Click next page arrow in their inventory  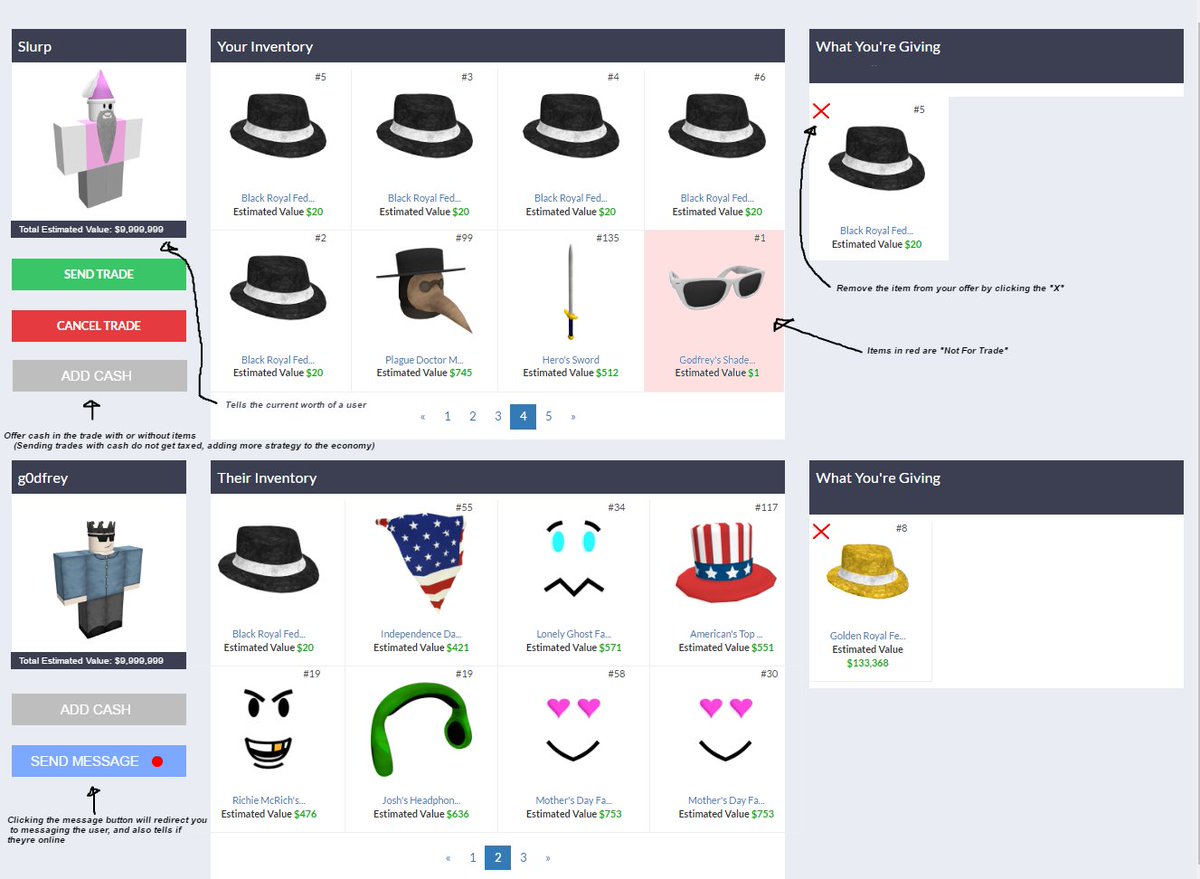coord(548,858)
